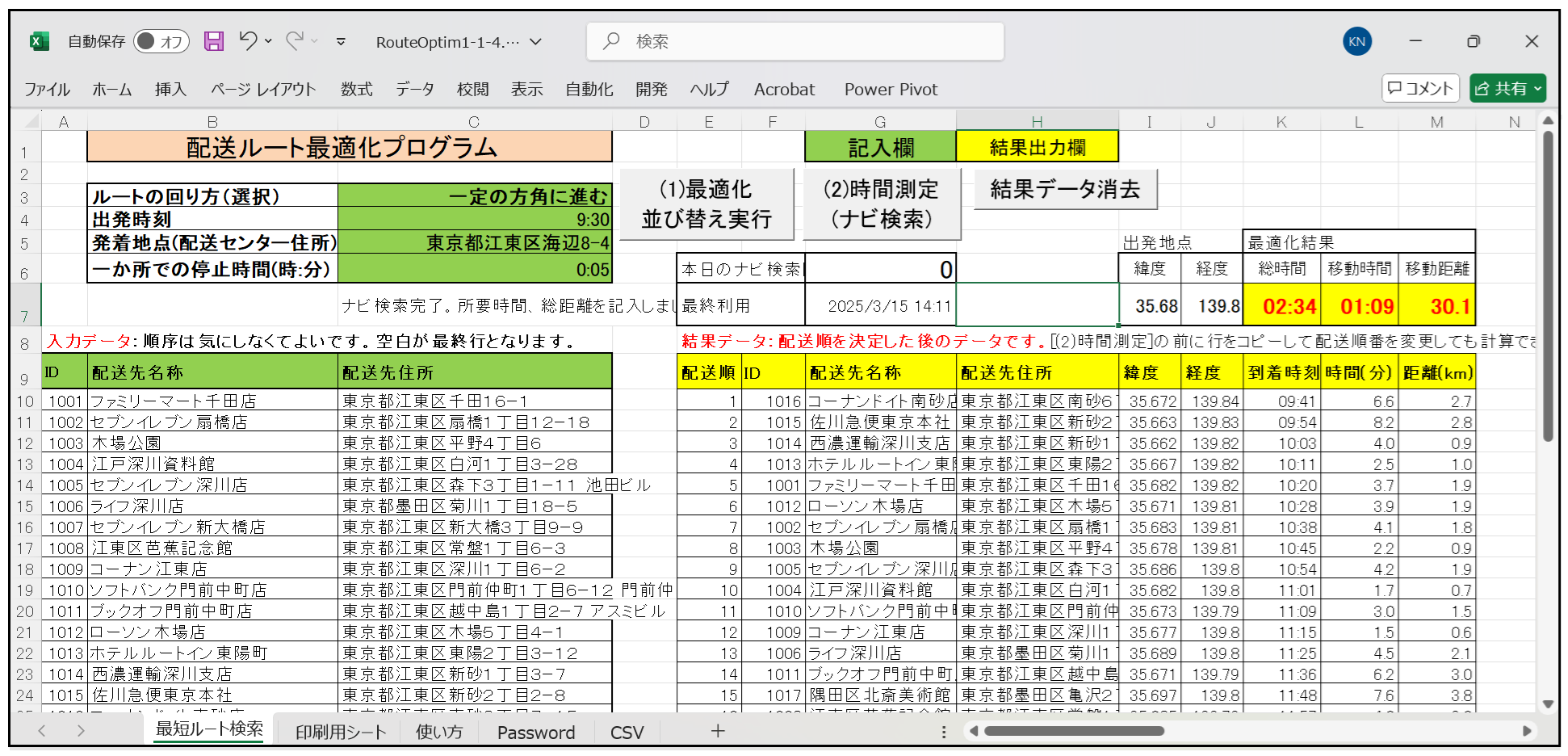Select cell ファミリーマート千田店
The image size is (1568, 756).
coord(212,401)
